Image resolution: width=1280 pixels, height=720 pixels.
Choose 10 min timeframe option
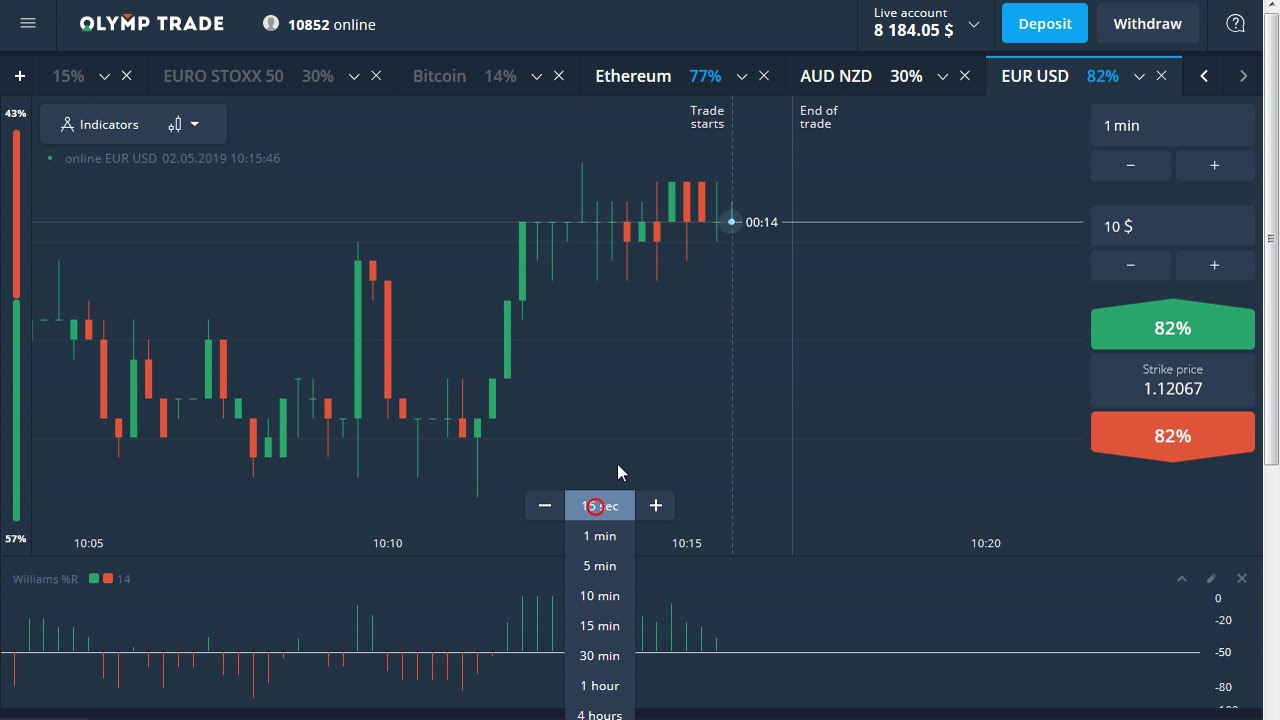pos(600,596)
